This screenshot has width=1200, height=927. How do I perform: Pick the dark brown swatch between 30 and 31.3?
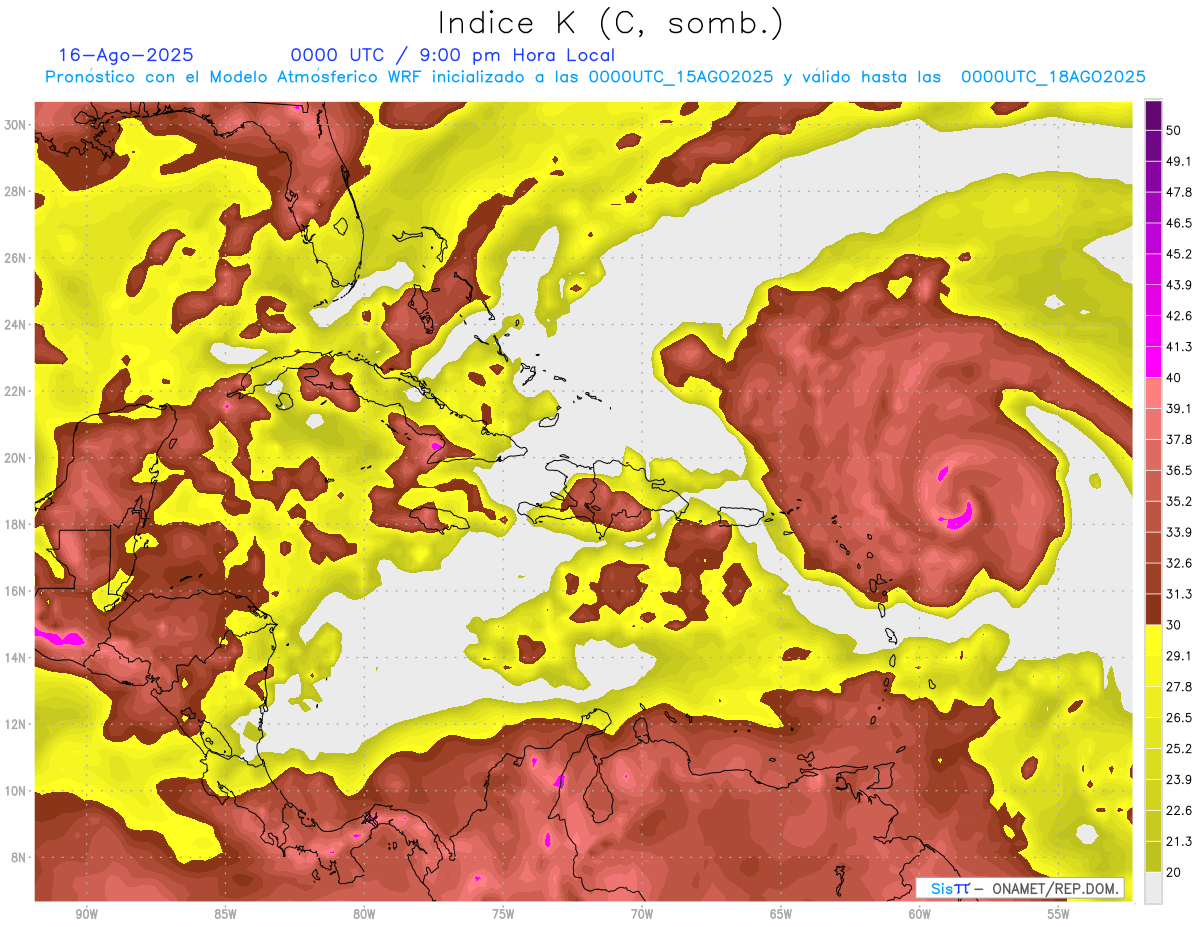pyautogui.click(x=1153, y=609)
